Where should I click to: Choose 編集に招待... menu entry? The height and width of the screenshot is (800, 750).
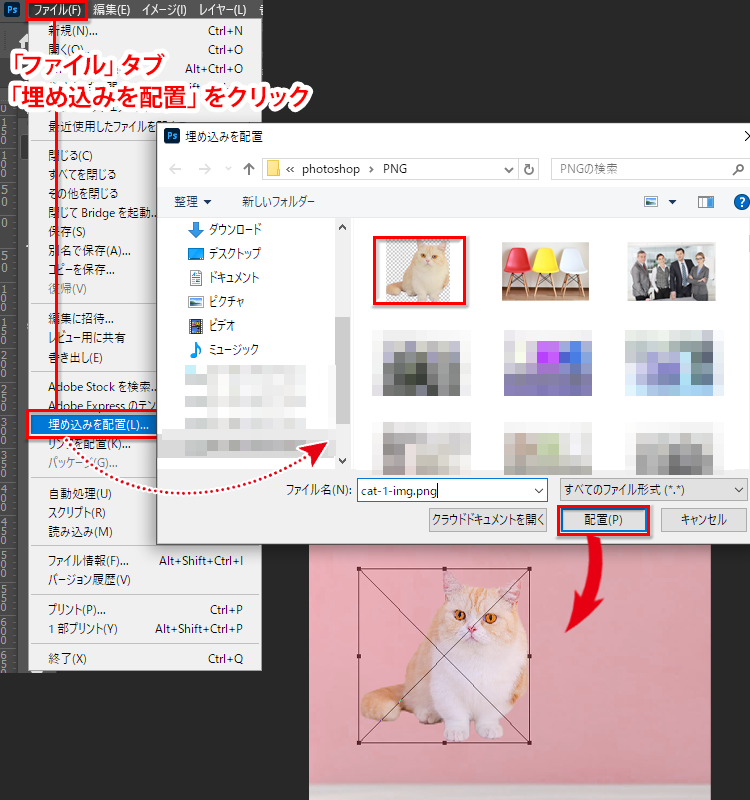click(94, 318)
